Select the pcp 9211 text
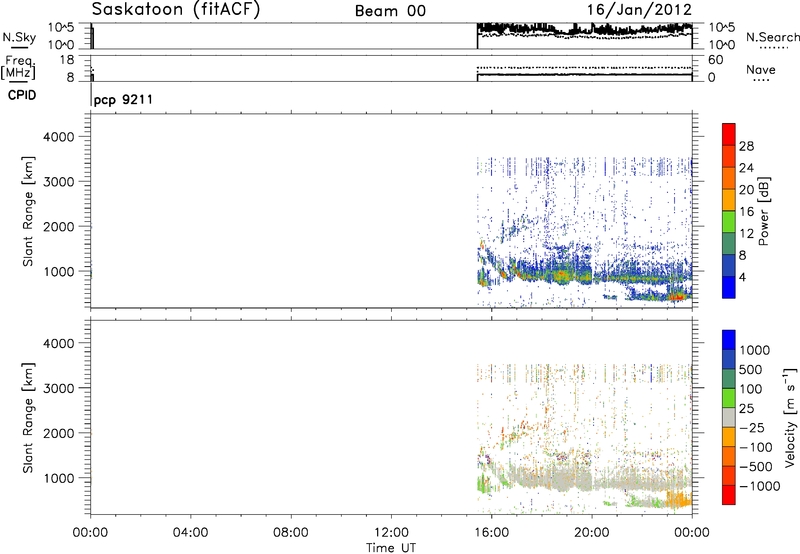The width and height of the screenshot is (800, 554). point(123,99)
